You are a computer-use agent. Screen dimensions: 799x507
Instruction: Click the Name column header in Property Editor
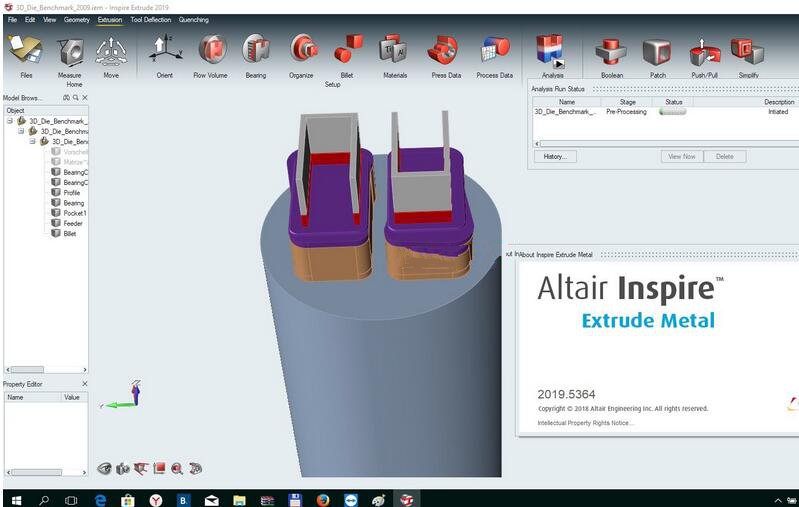click(33, 397)
